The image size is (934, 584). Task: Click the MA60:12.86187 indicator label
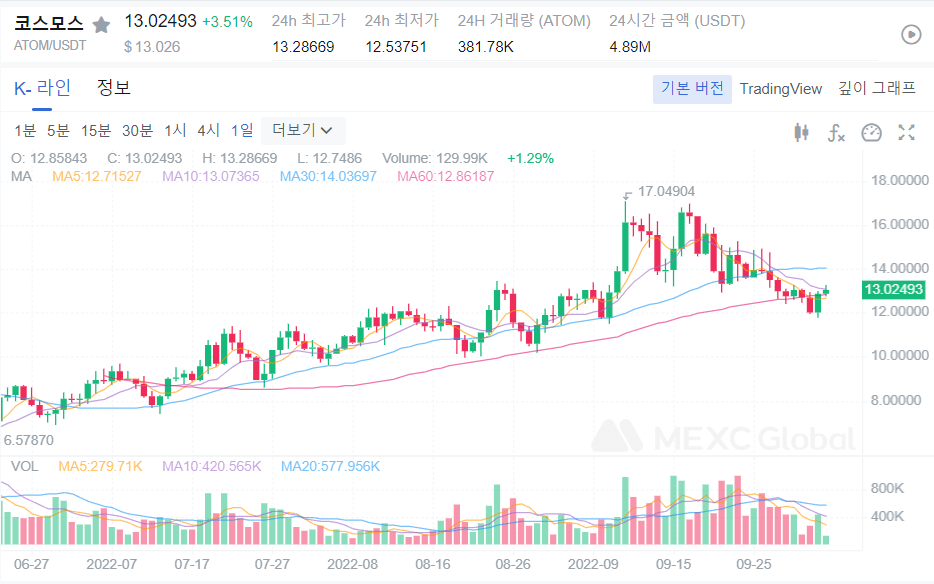coord(446,176)
